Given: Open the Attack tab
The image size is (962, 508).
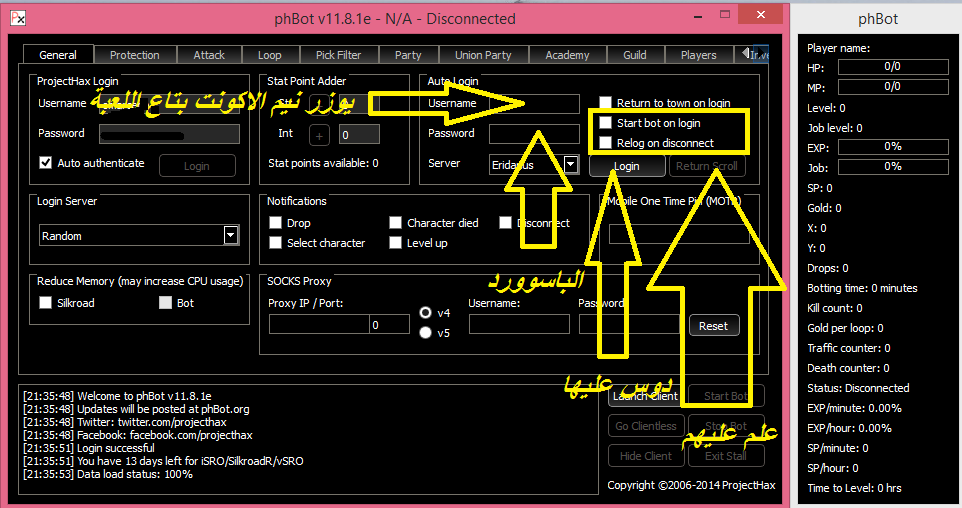Looking at the screenshot, I should 209,55.
